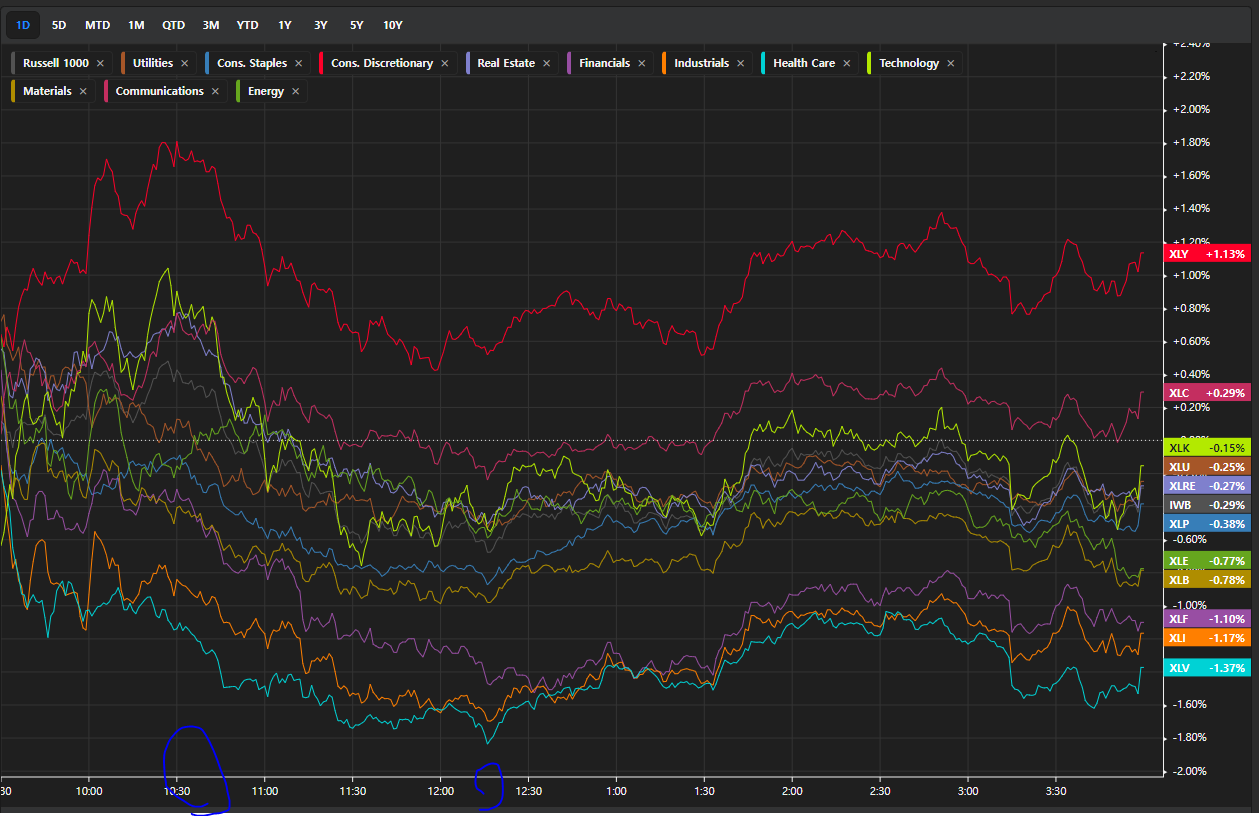Remove Health Care with its x icon
Image resolution: width=1259 pixels, height=816 pixels.
pyautogui.click(x=846, y=63)
